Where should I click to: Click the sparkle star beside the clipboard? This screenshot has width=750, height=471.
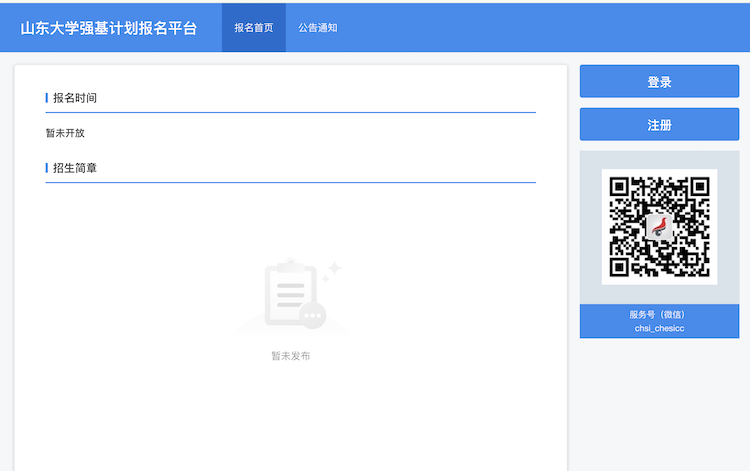click(x=333, y=268)
